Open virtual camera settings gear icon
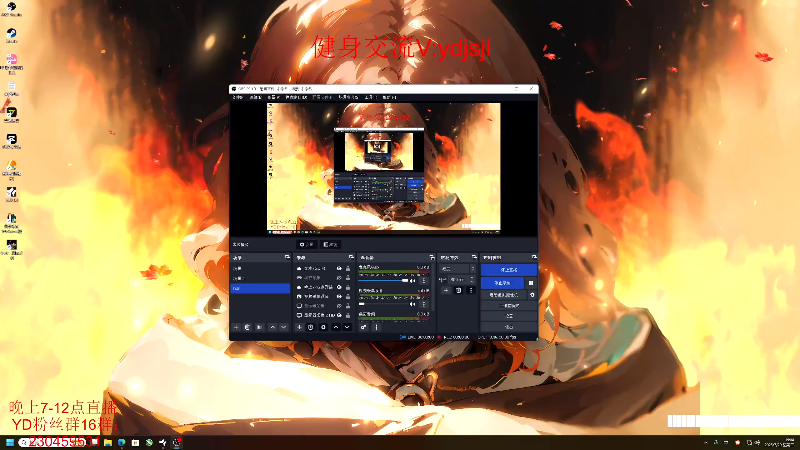This screenshot has height=450, width=800. point(532,295)
